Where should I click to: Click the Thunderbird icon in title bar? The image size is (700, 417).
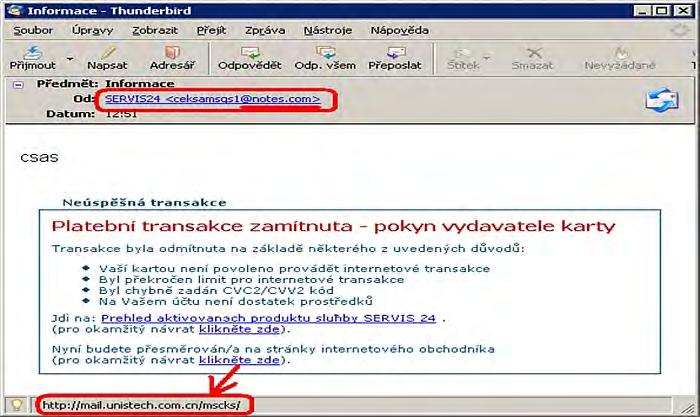coord(15,10)
